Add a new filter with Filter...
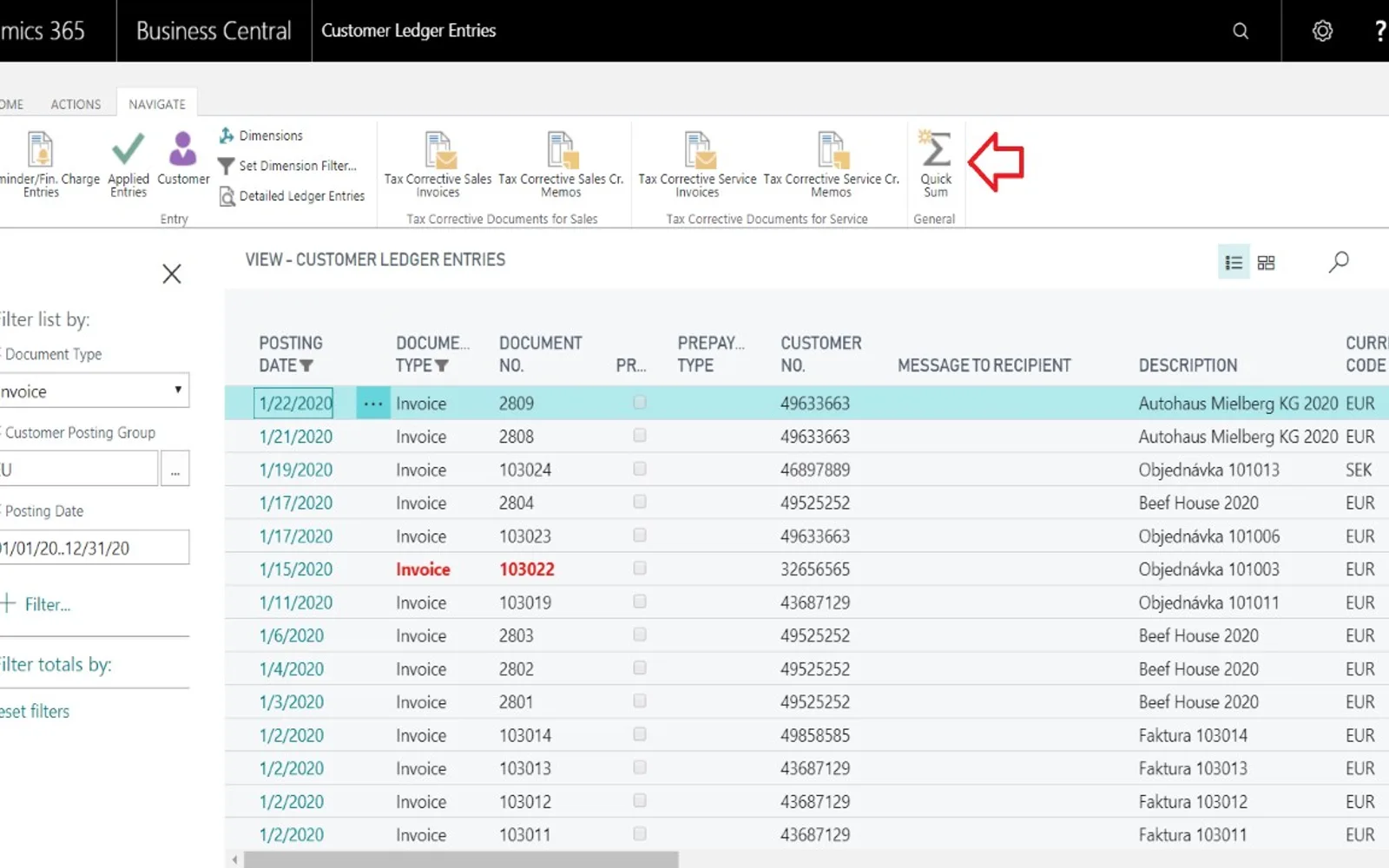This screenshot has height=868, width=1389. [x=36, y=604]
